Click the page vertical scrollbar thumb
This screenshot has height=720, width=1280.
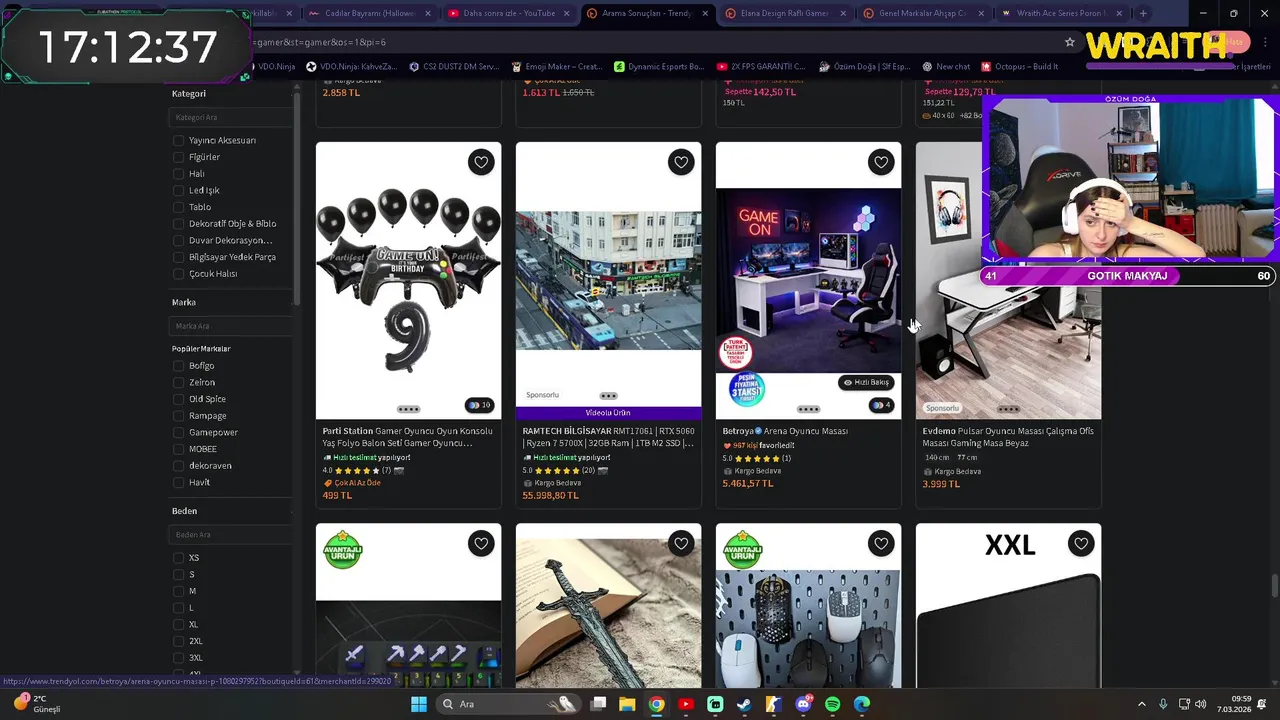1274,587
